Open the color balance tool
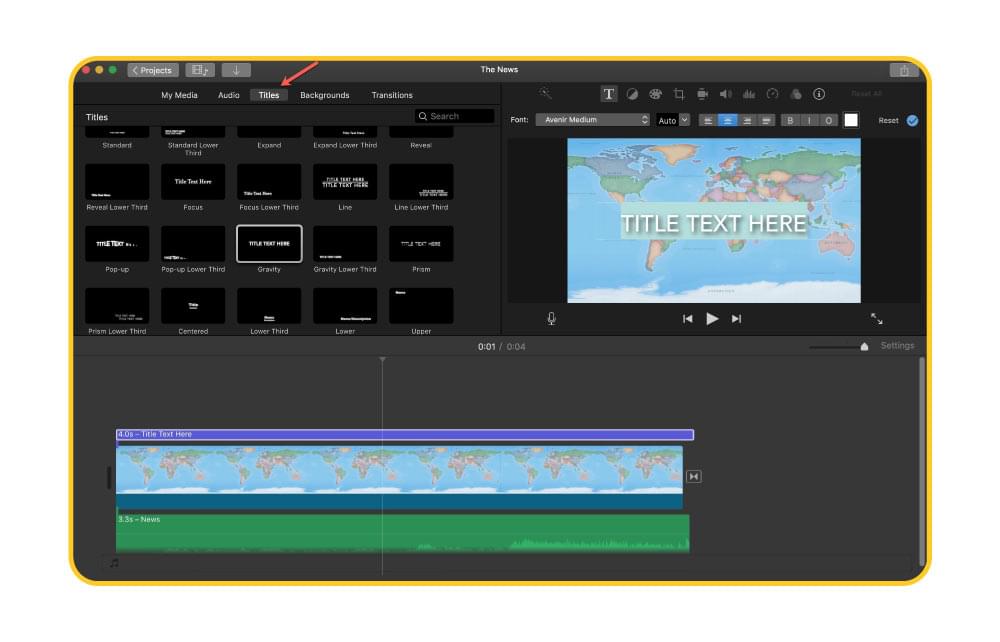The width and height of the screenshot is (1000, 642). point(632,94)
